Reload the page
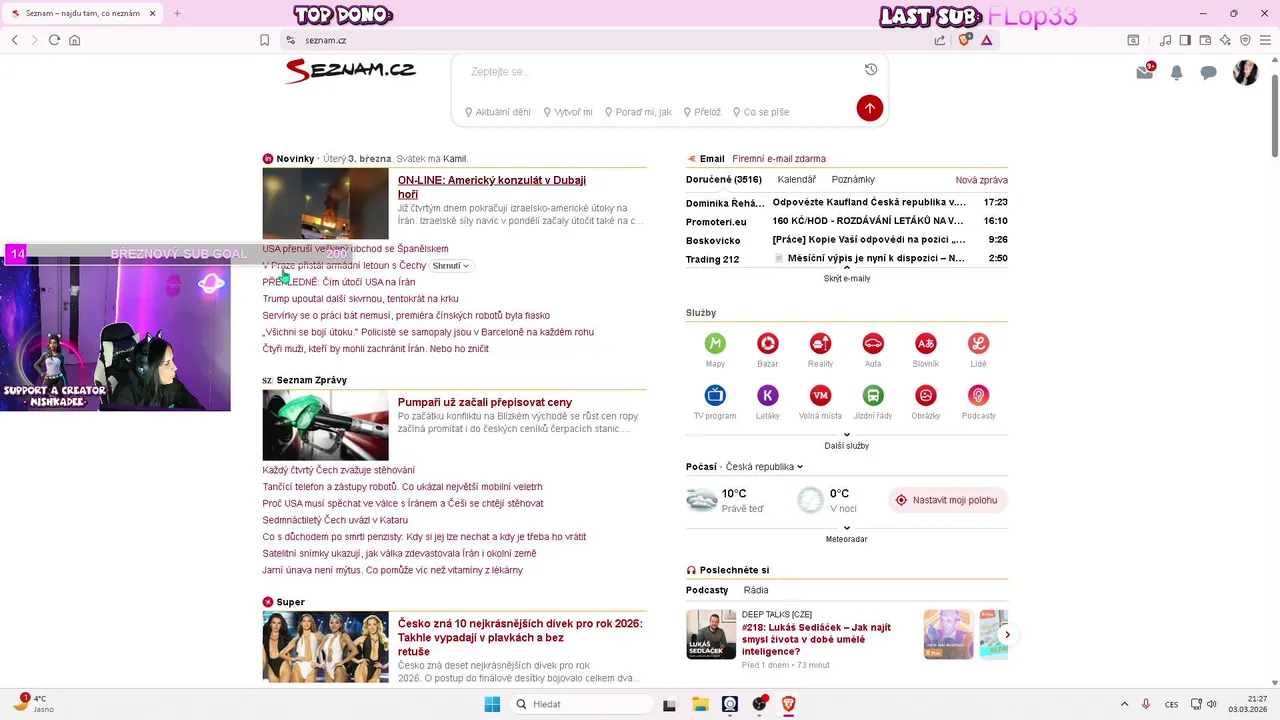Viewport: 1280px width, 720px height. (x=54, y=40)
